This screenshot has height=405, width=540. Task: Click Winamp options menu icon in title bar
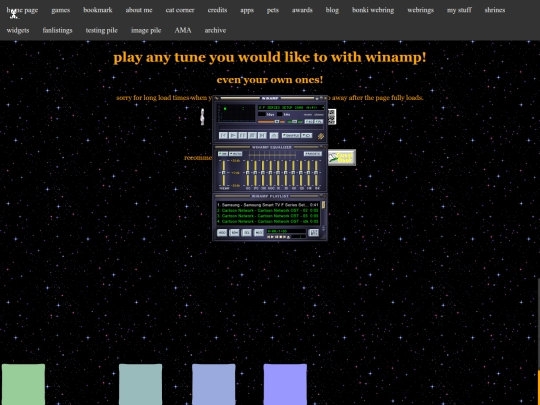click(x=216, y=98)
